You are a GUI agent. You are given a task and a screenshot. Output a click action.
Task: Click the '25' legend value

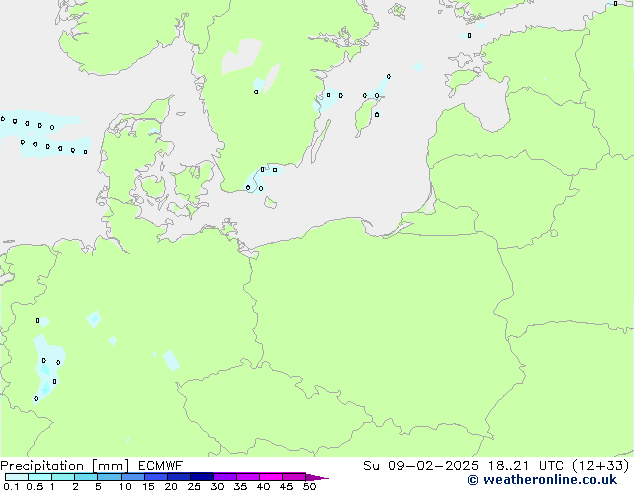click(x=194, y=486)
